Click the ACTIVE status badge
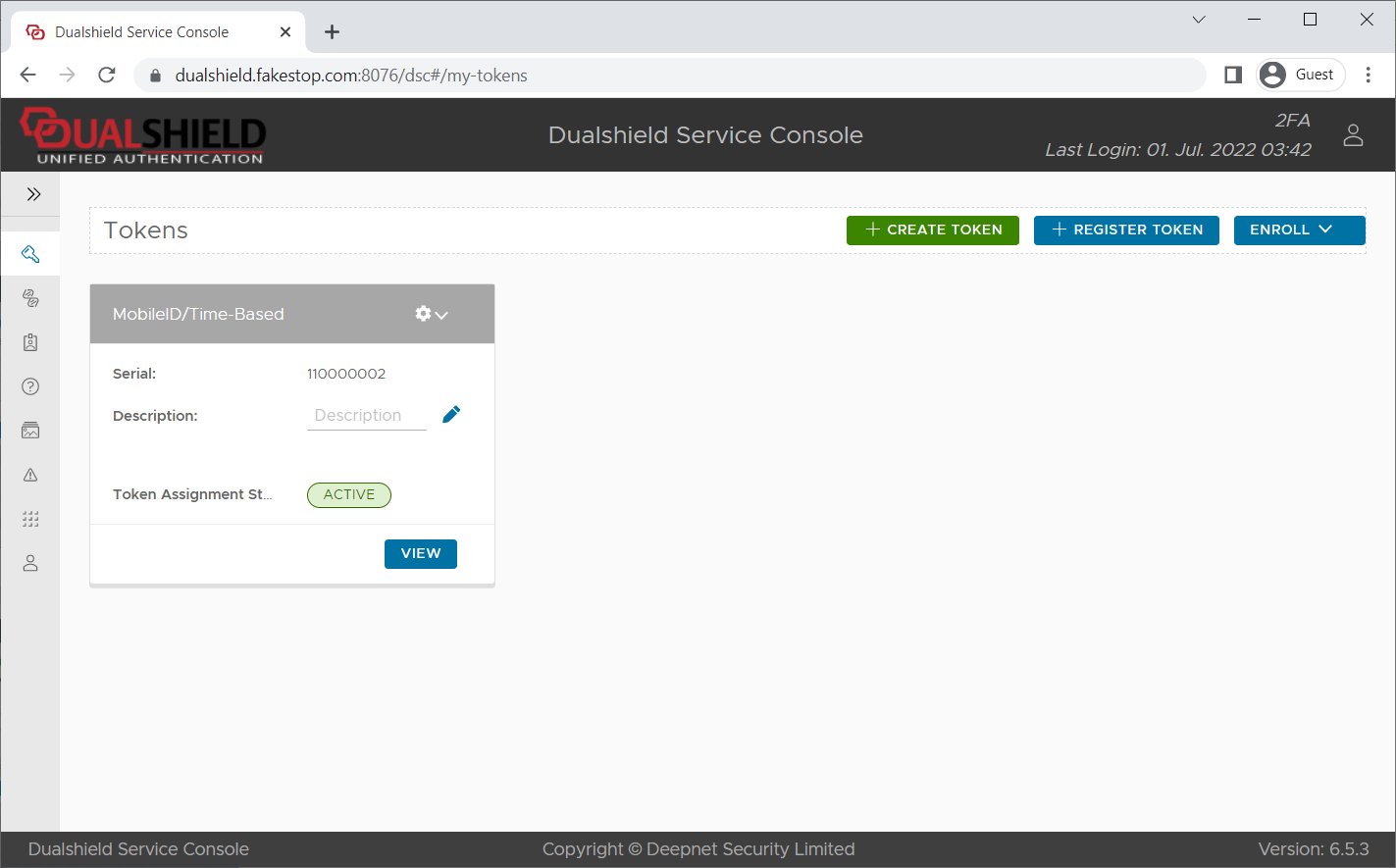This screenshot has height=868, width=1396. point(349,495)
